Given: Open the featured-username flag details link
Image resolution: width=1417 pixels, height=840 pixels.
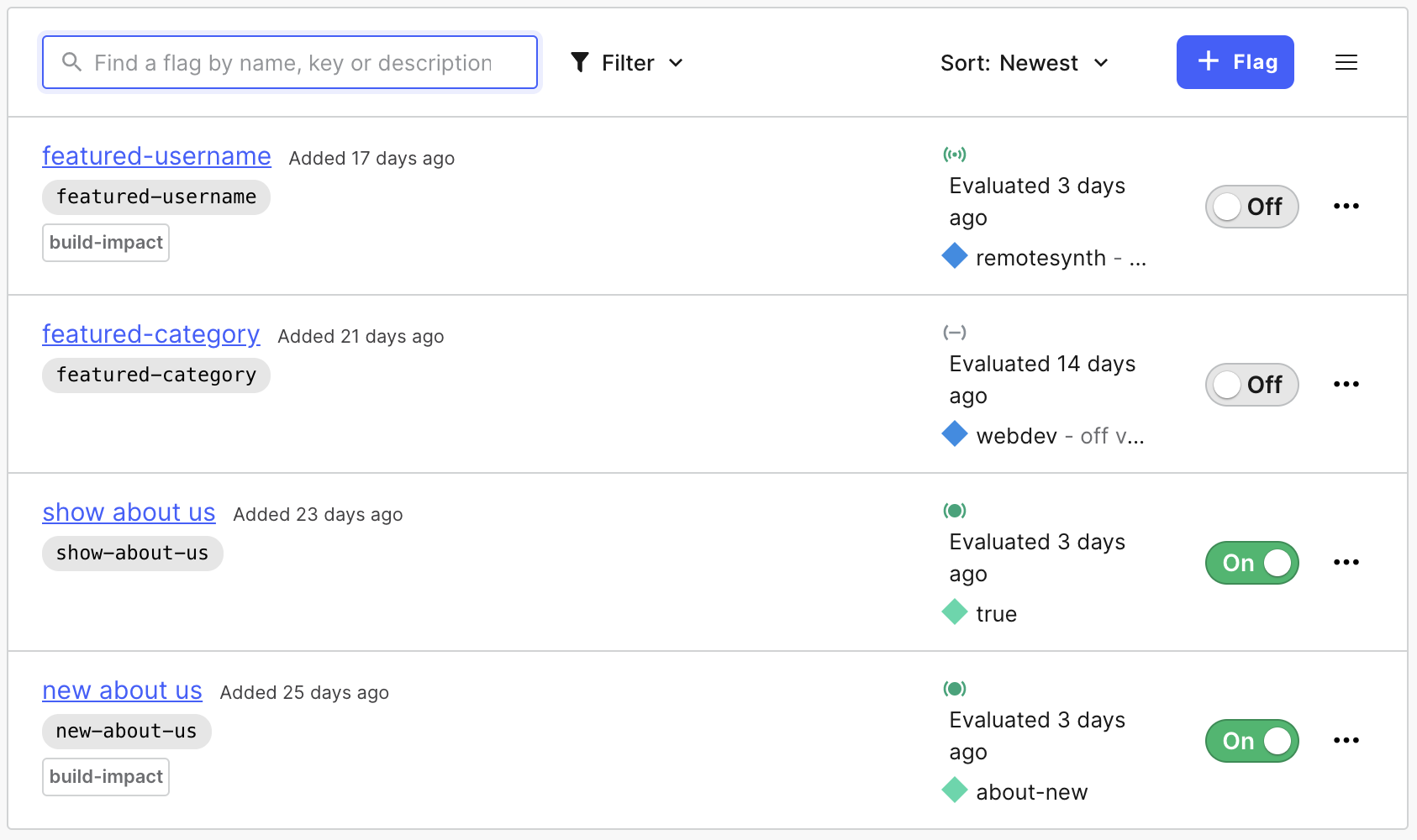Looking at the screenshot, I should (156, 156).
